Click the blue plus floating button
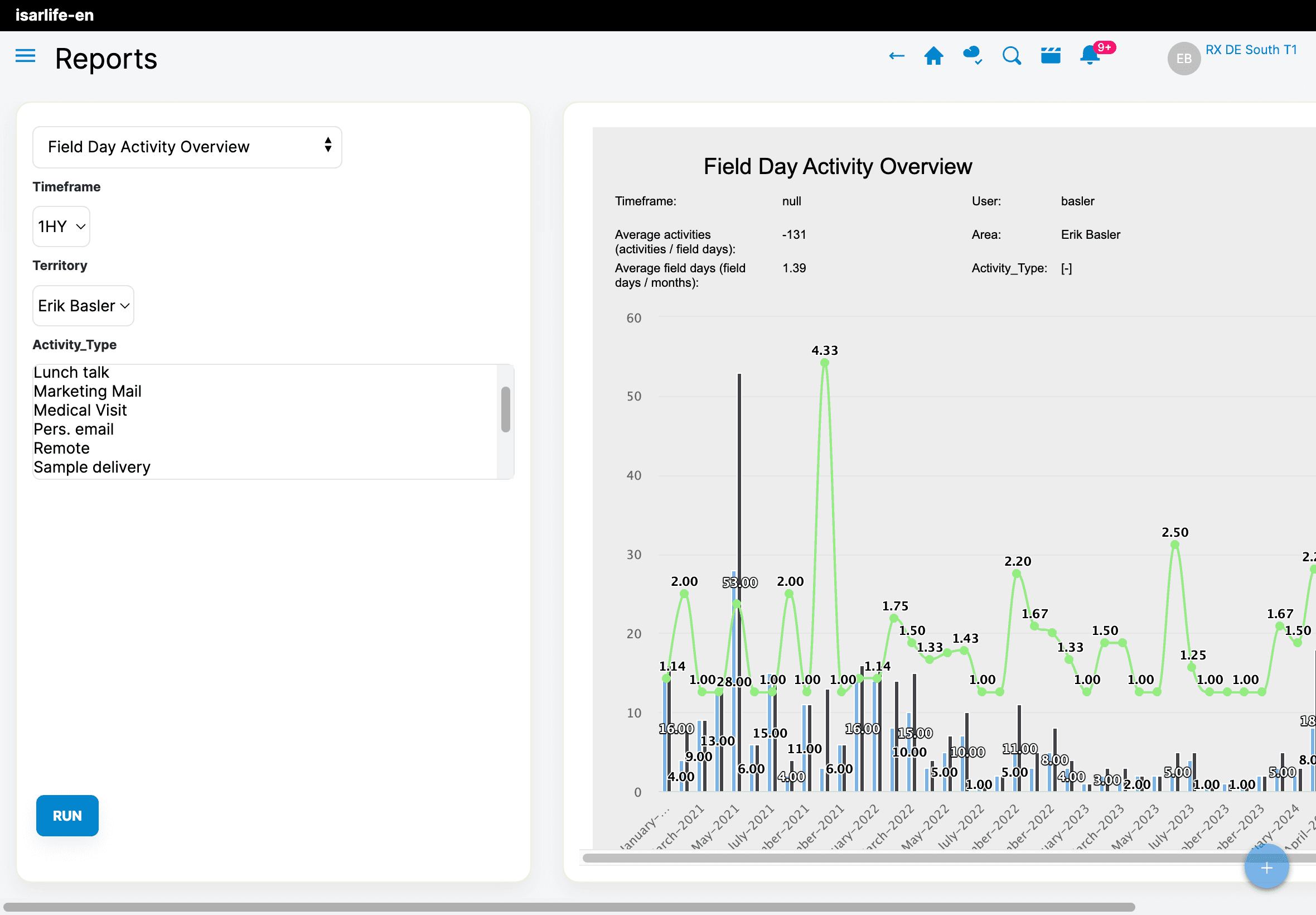The image size is (1316, 915). [x=1266, y=868]
